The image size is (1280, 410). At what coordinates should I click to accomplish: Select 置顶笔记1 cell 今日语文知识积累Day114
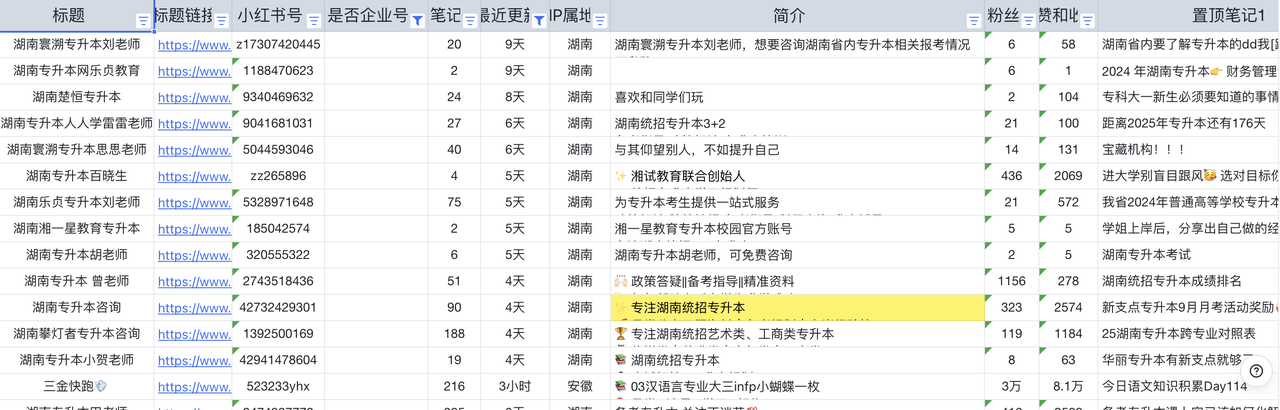(x=1189, y=386)
